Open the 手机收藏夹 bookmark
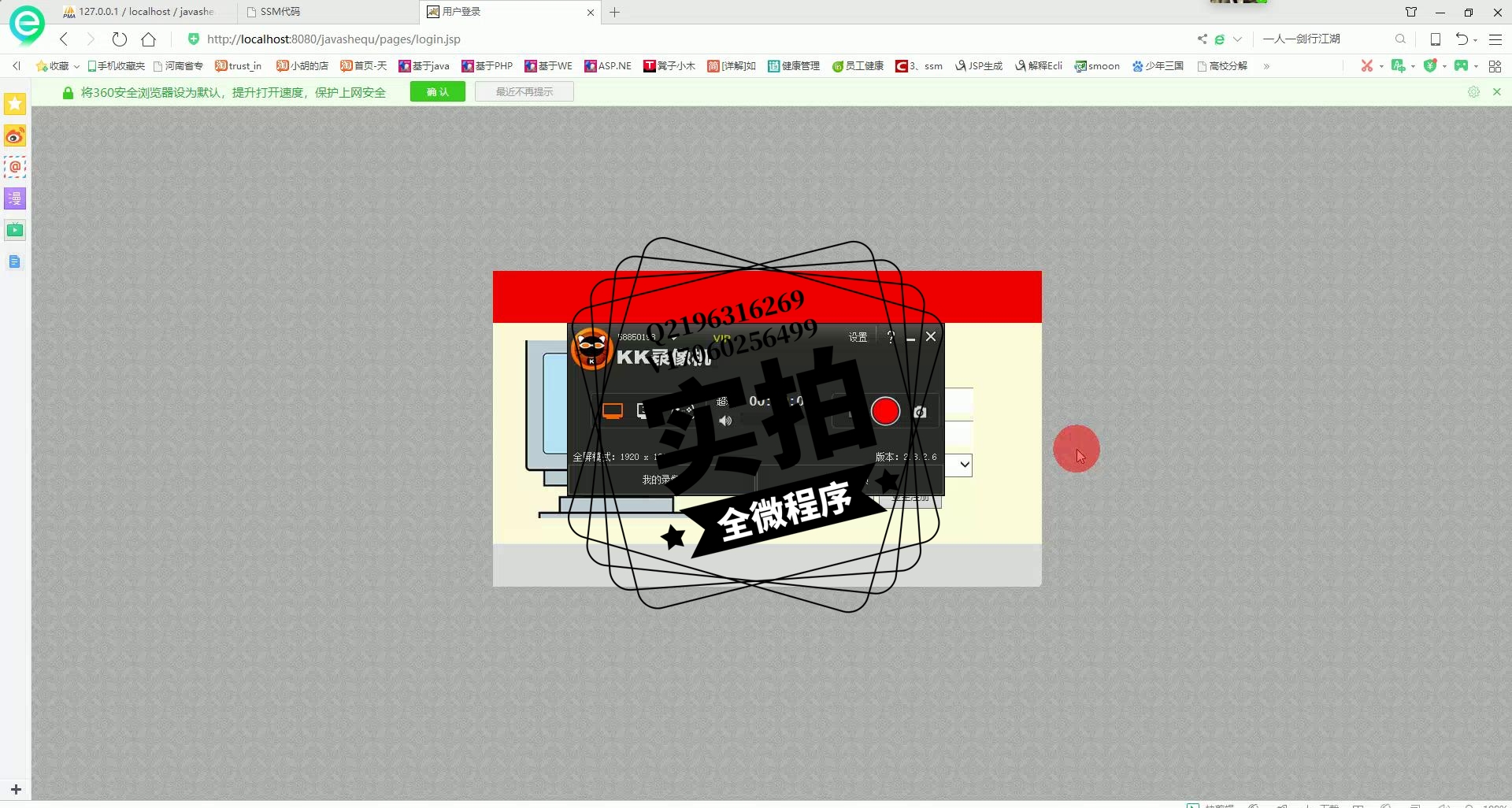 click(116, 66)
